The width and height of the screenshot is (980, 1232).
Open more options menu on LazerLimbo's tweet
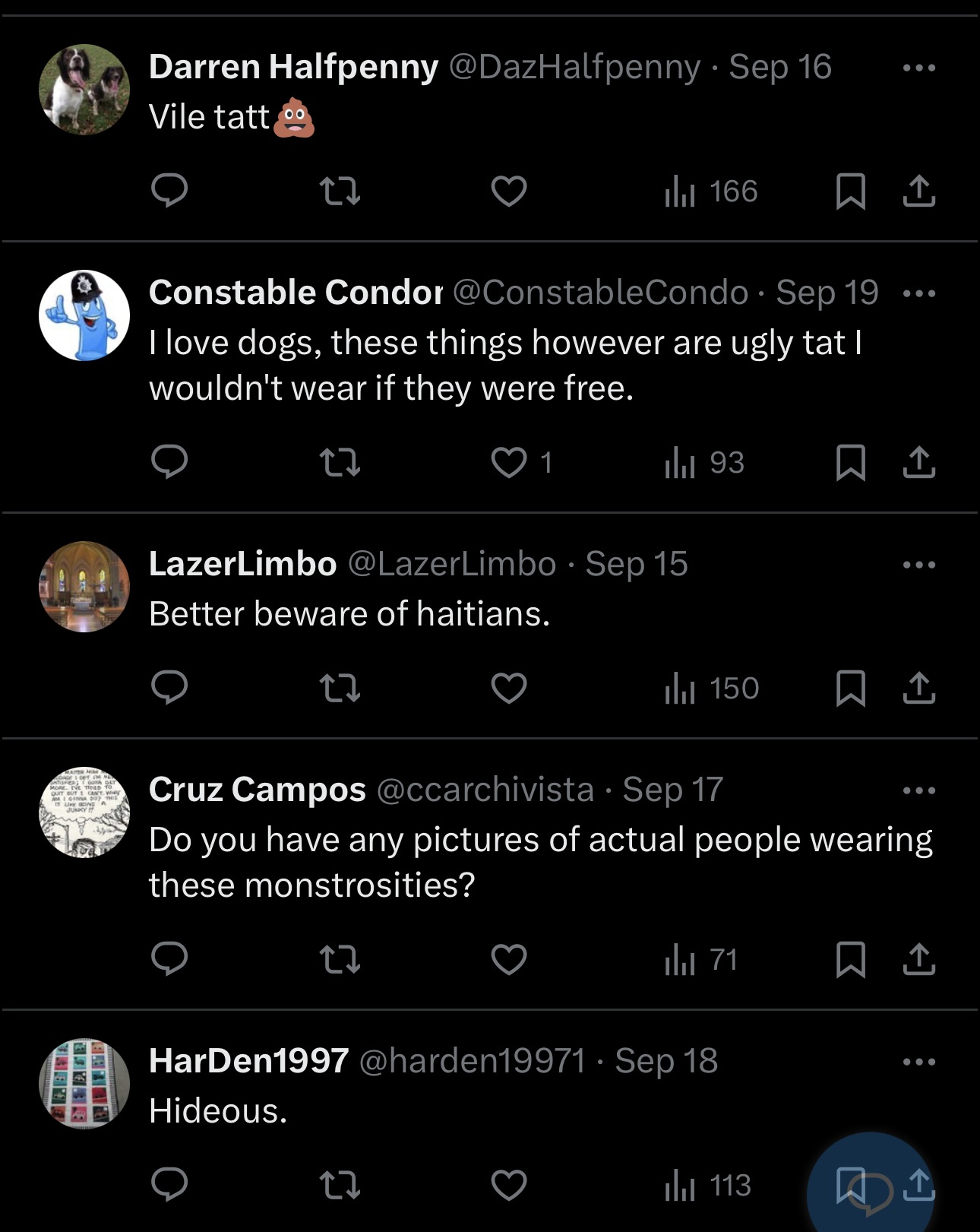(918, 565)
